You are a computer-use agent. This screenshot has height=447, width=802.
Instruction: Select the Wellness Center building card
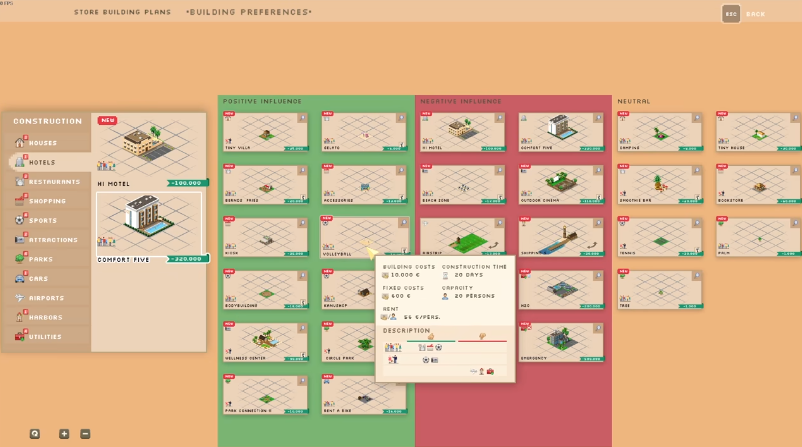tap(265, 342)
